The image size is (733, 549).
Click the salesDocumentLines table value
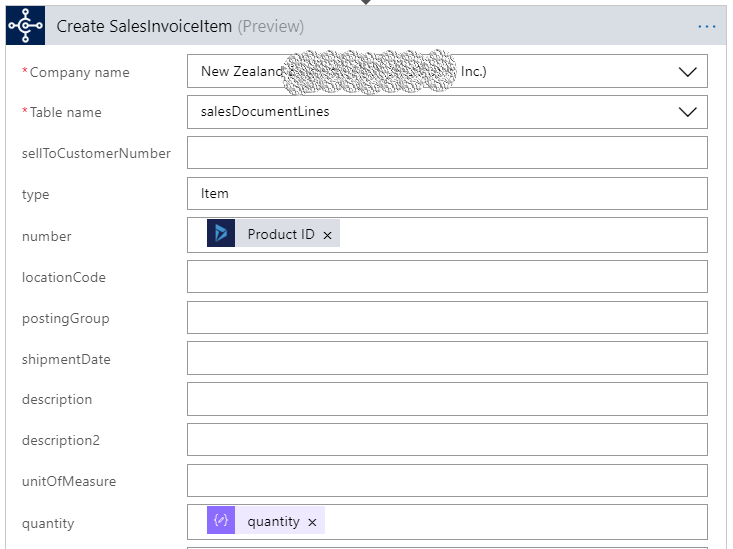(x=265, y=111)
